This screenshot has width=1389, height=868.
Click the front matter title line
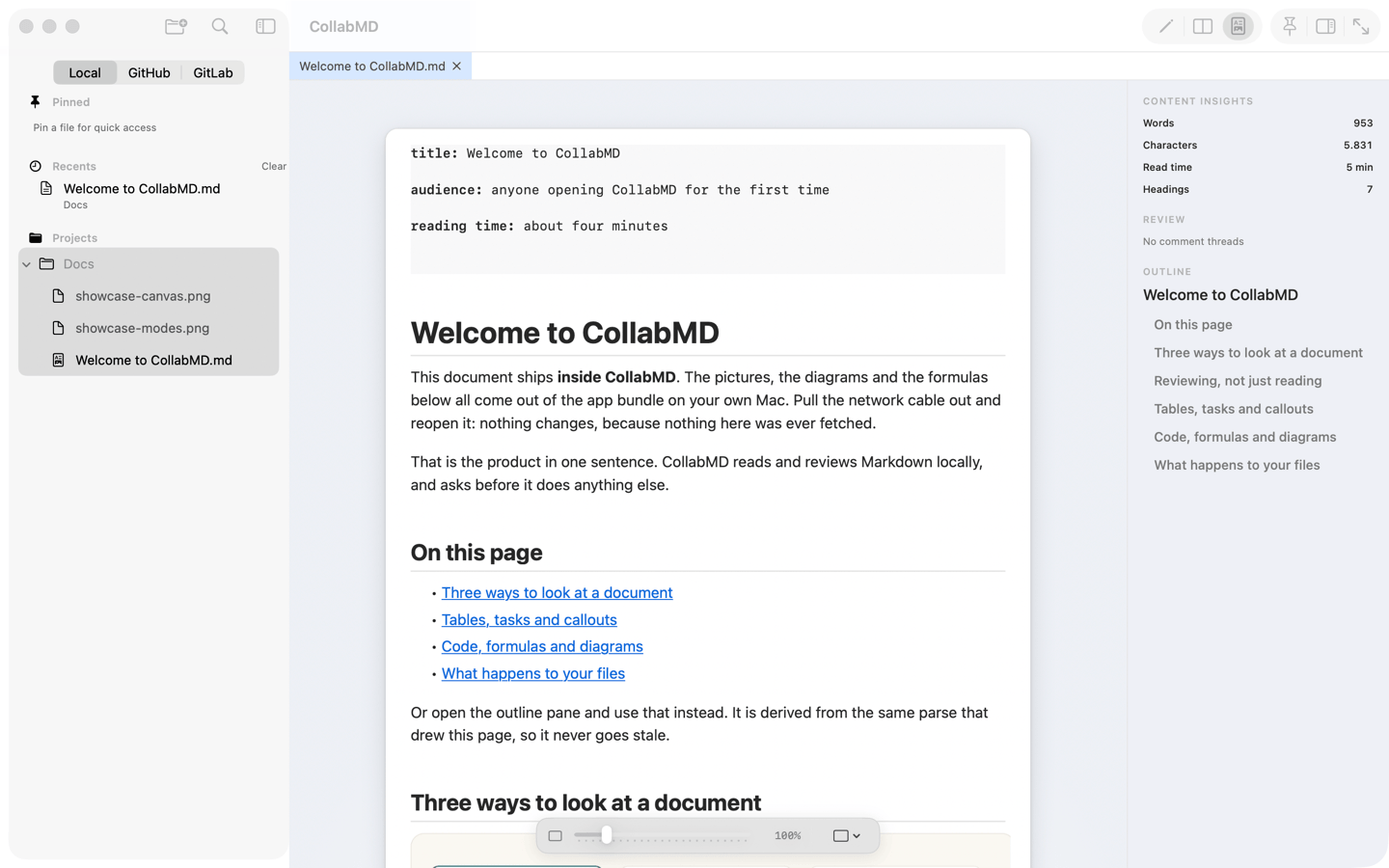coord(515,153)
